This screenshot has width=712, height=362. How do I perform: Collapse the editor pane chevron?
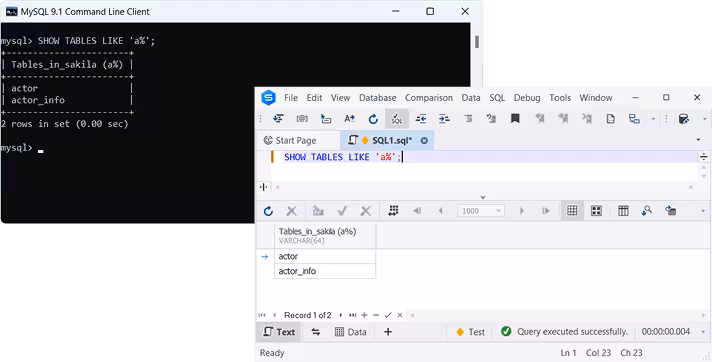click(483, 197)
